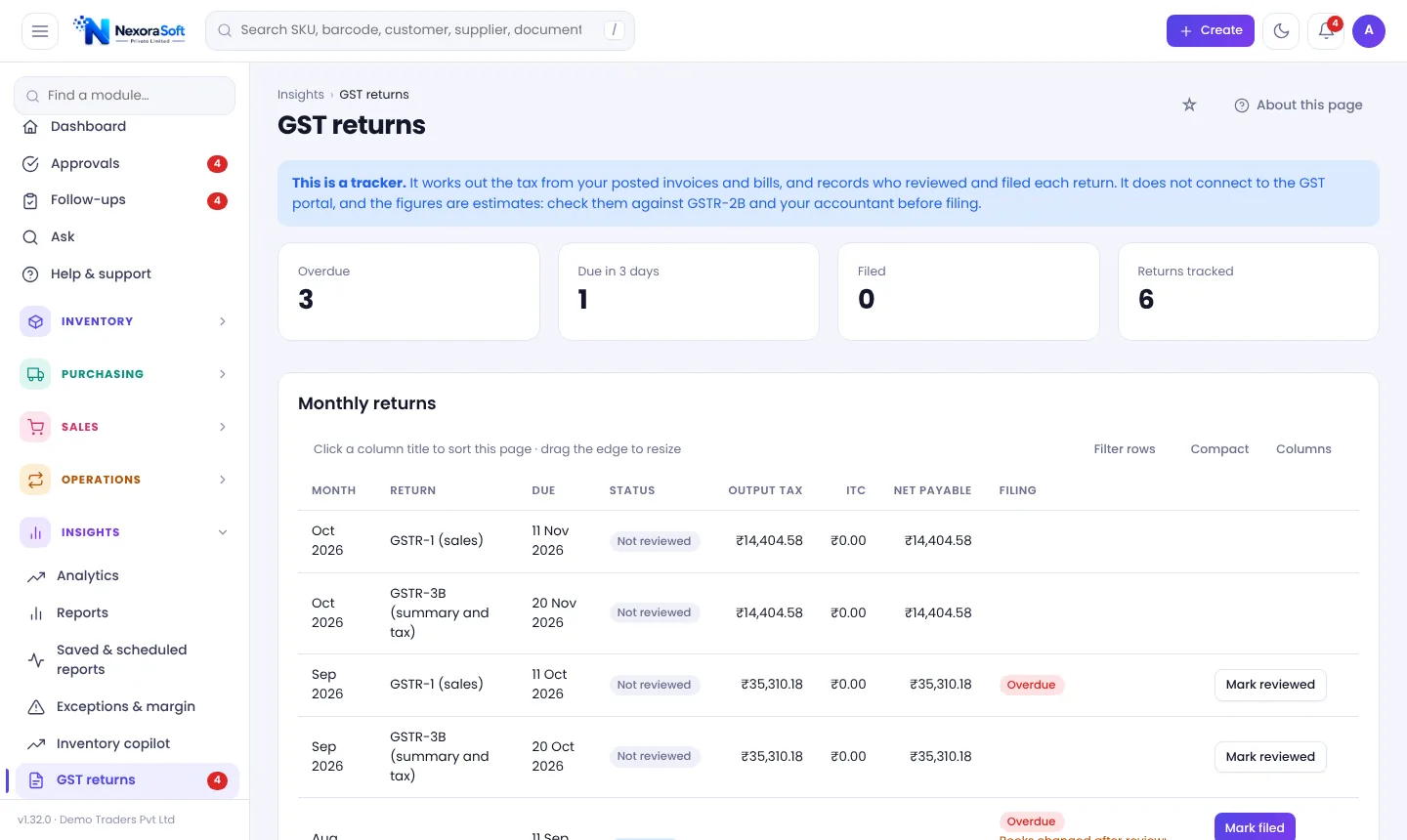Click the Due in 3 days card
1407x840 pixels.
(x=689, y=291)
